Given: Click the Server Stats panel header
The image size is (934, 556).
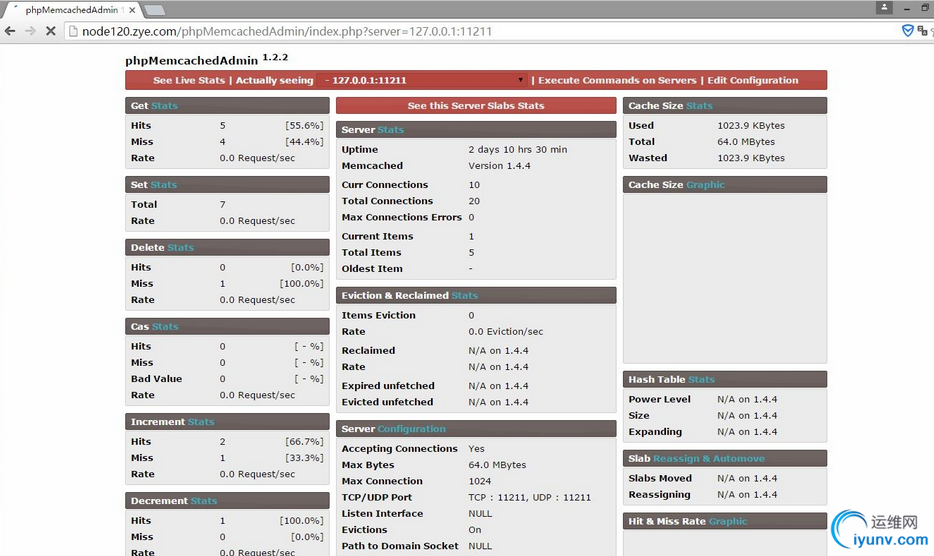Looking at the screenshot, I should pyautogui.click(x=476, y=129).
